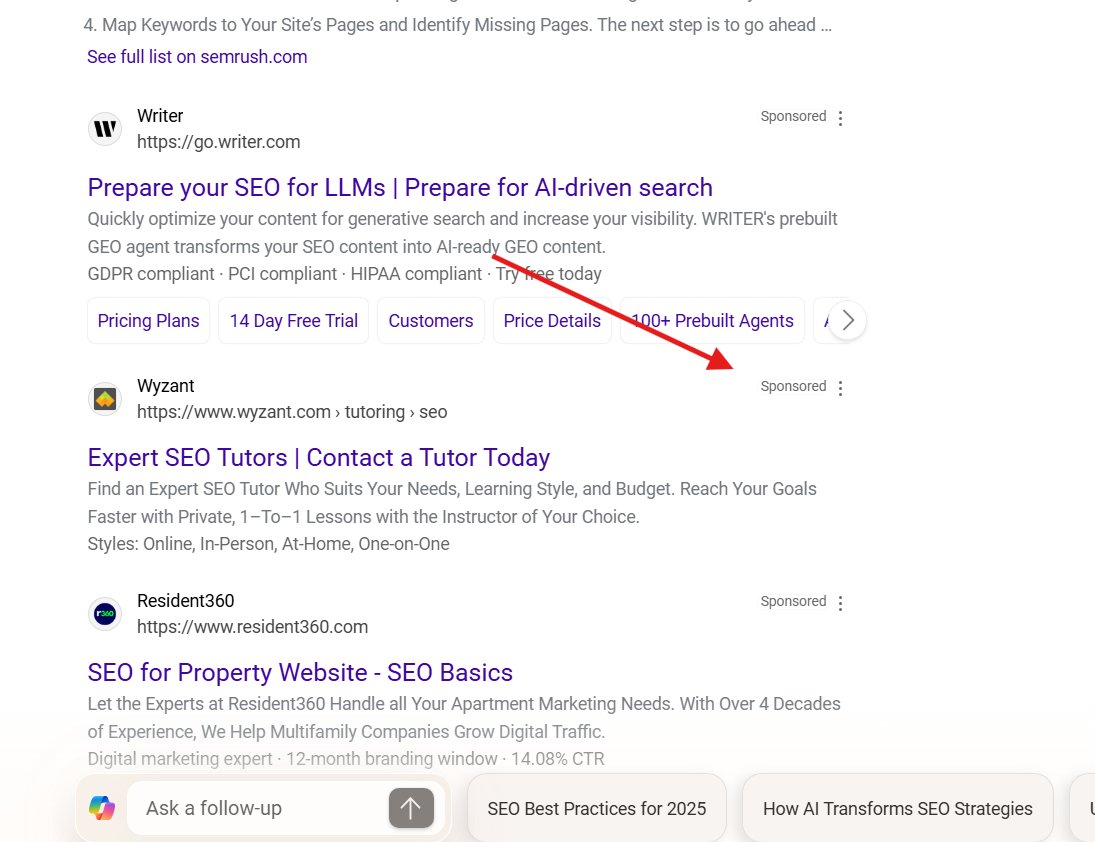1095x842 pixels.
Task: Click the "Ask a follow-up" input field
Action: pyautogui.click(x=250, y=807)
